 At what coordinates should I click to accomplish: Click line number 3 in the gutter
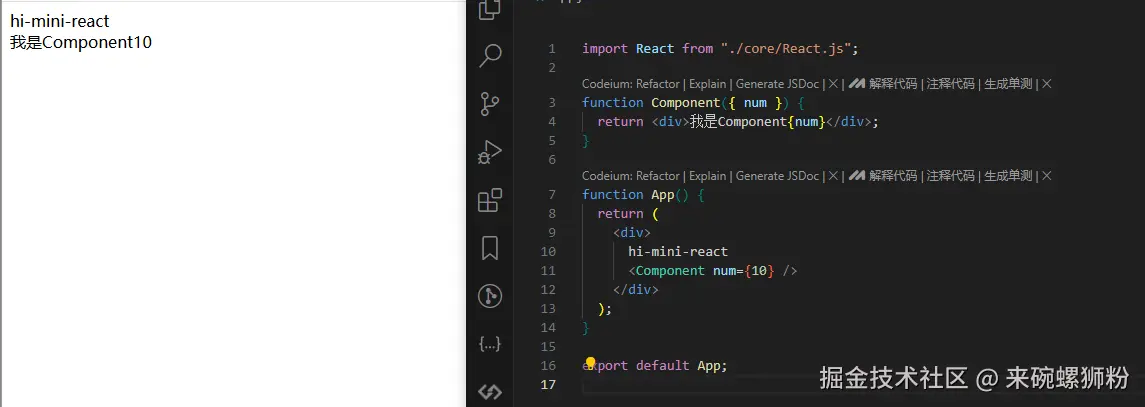pos(552,103)
